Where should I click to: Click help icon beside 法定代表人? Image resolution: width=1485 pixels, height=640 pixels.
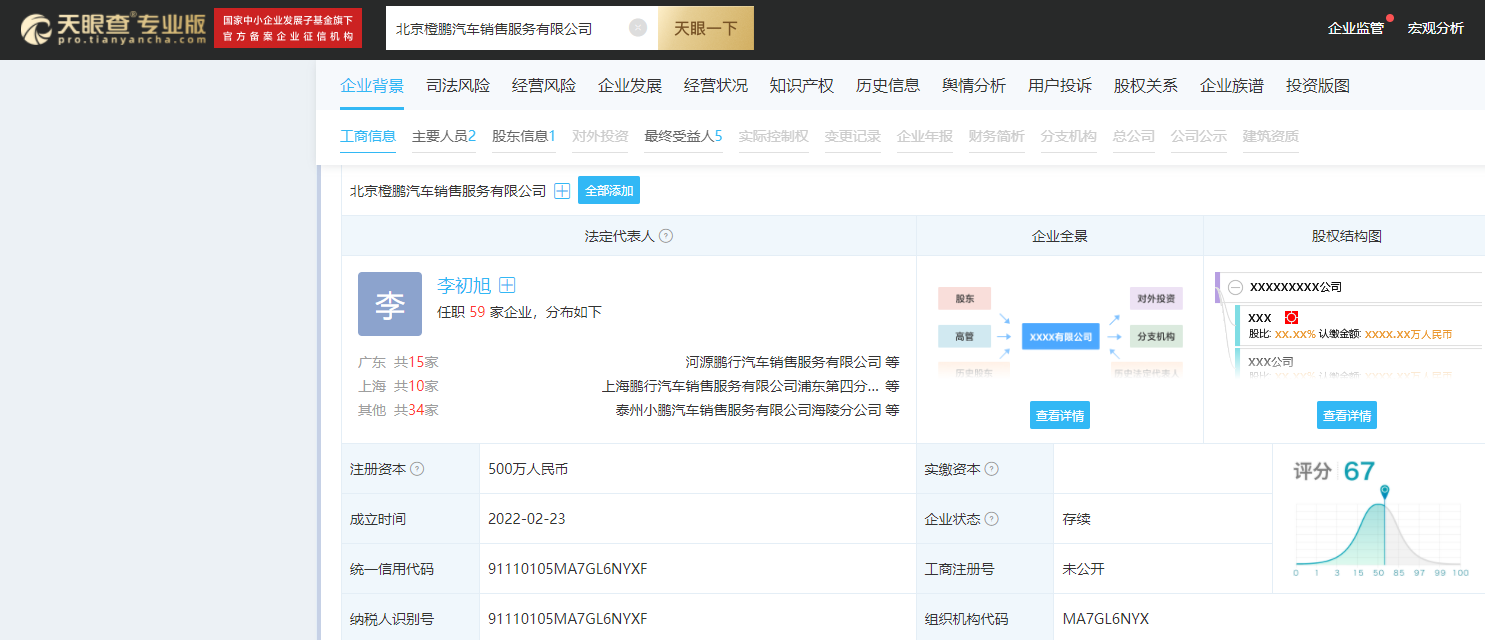pos(666,236)
